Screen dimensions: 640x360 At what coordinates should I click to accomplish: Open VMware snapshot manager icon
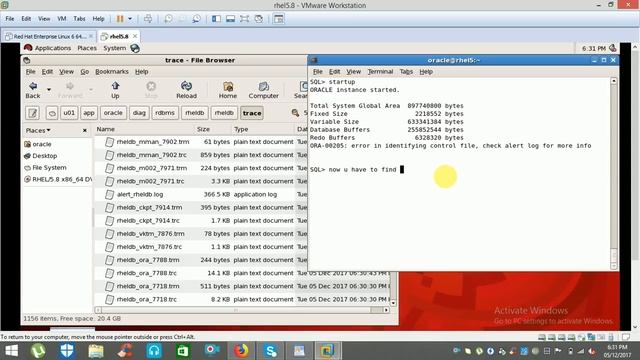pyautogui.click(x=196, y=19)
